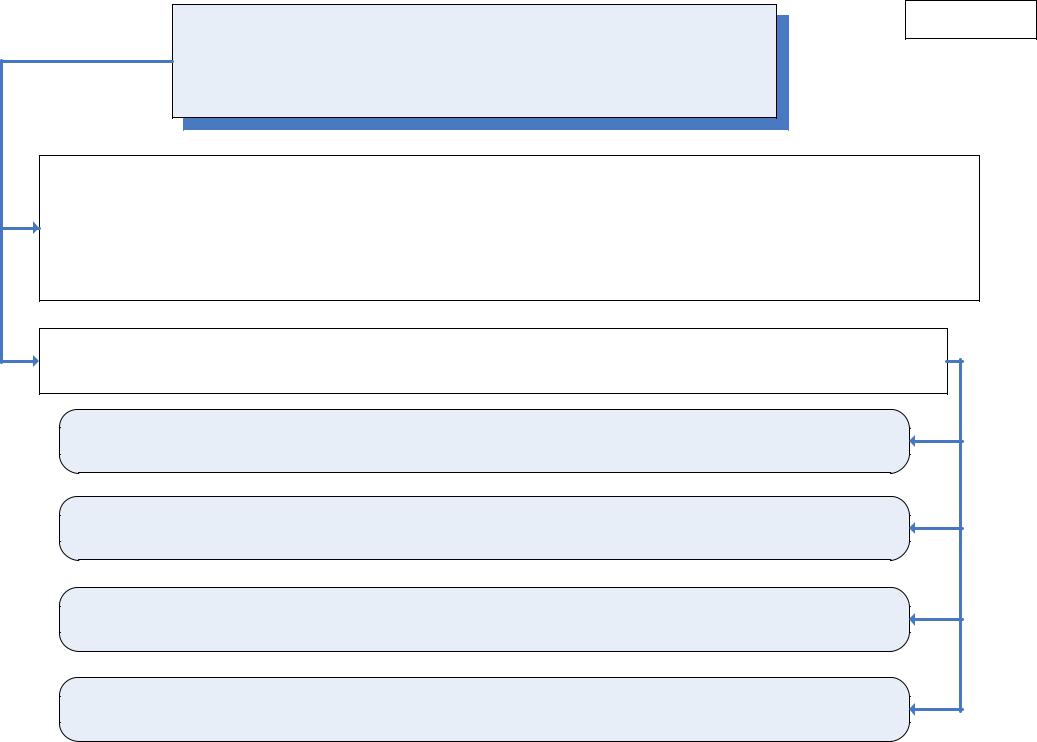1037x742 pixels.
Task: Select the second rounded light-blue box
Action: tap(485, 528)
